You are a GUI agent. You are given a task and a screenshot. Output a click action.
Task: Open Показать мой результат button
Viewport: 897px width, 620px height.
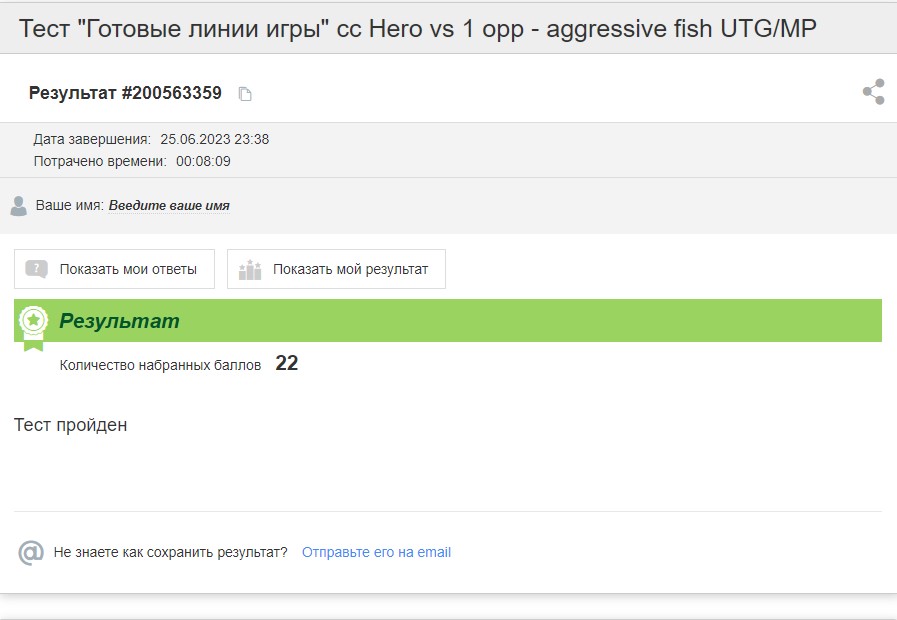tap(336, 269)
